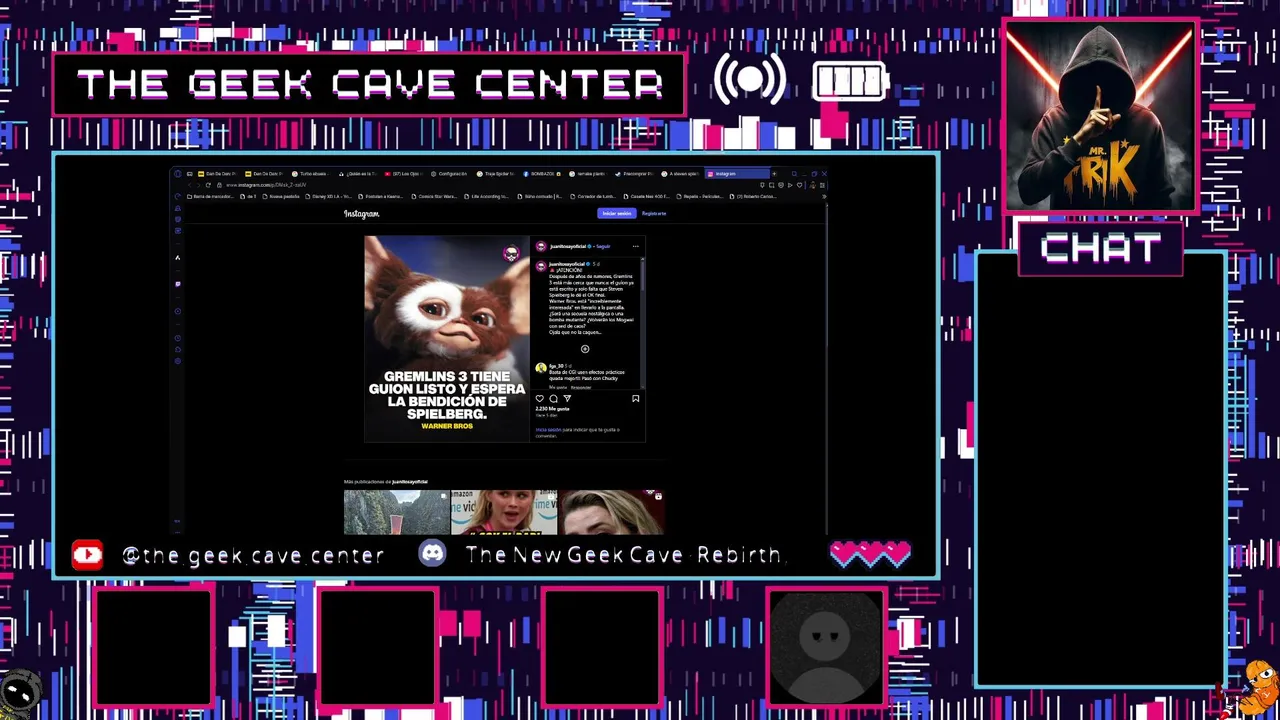Screen dimensions: 1280x720
Task: Open the Discord icon in stream overlay
Action: pyautogui.click(x=432, y=554)
